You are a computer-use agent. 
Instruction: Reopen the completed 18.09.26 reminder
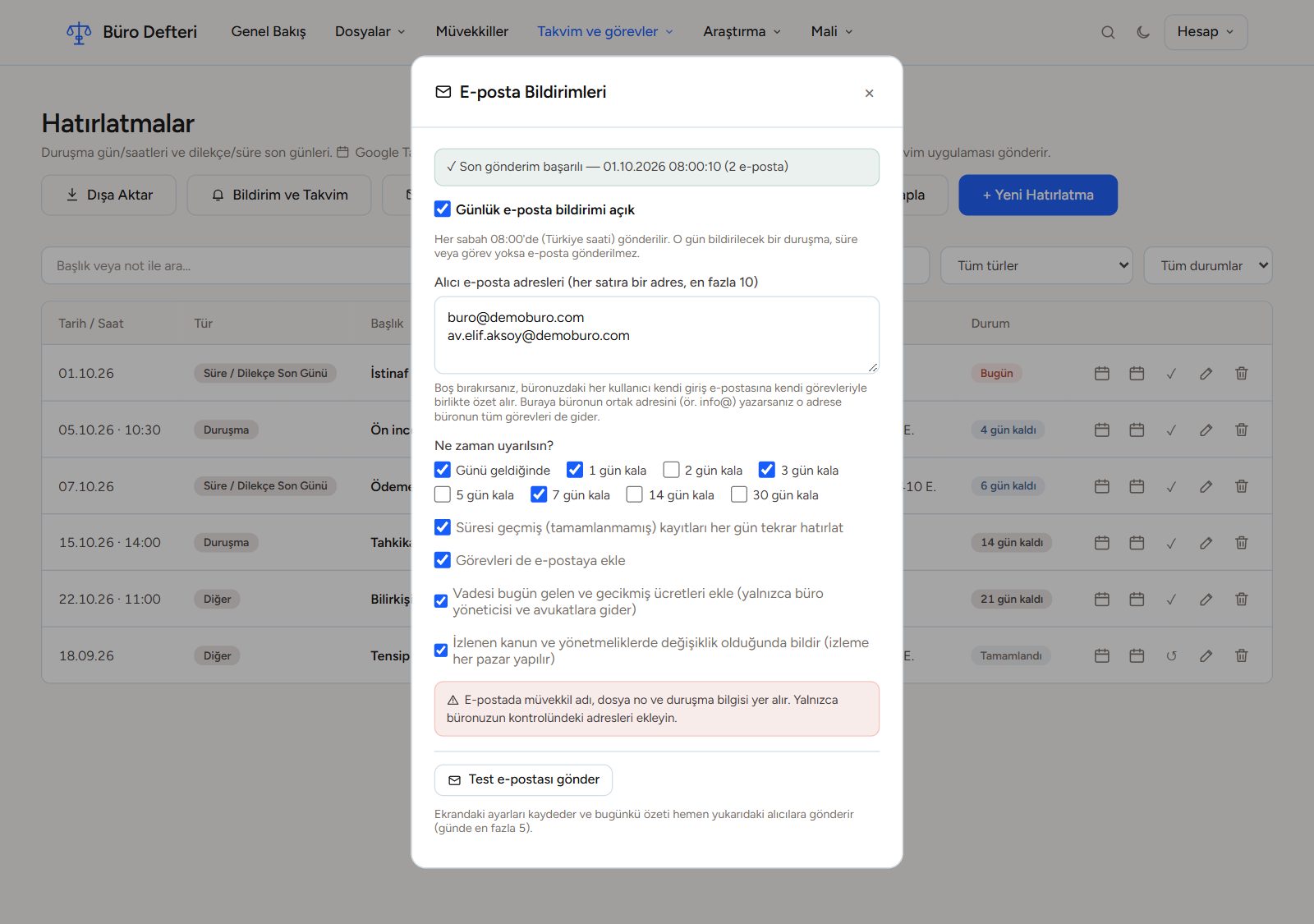tap(1171, 656)
